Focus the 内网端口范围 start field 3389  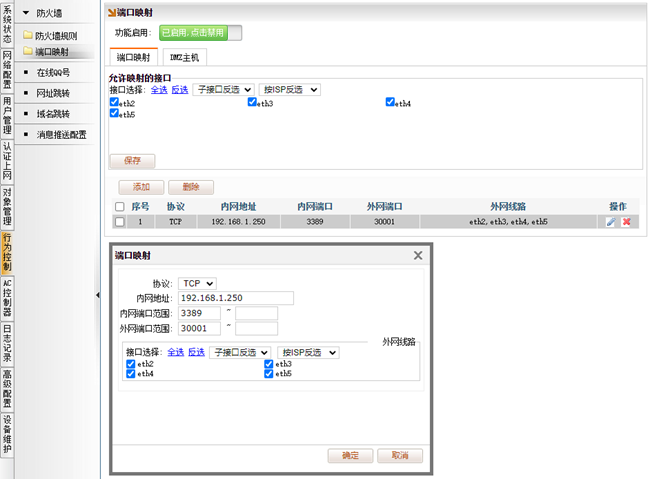point(199,314)
